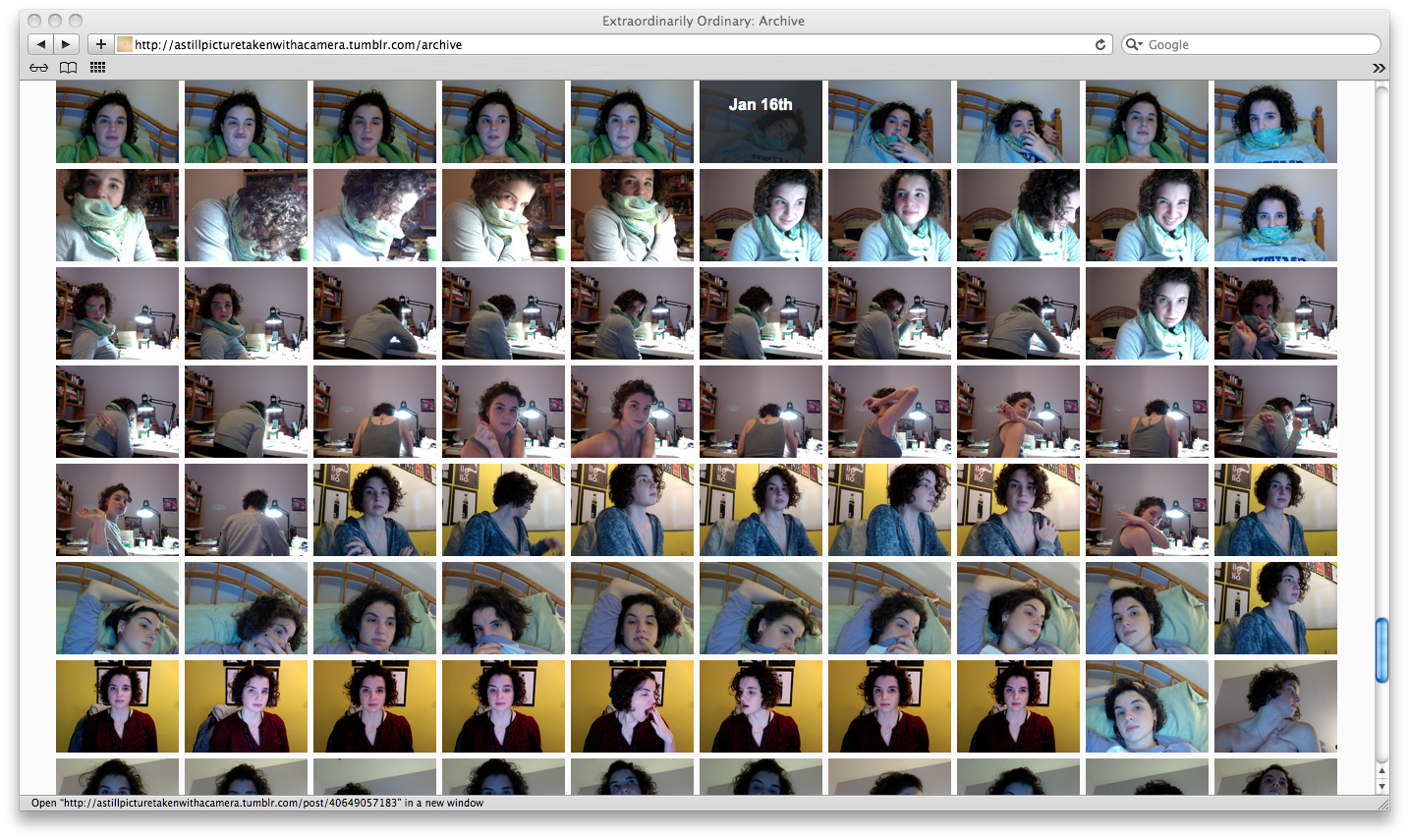The height and width of the screenshot is (840, 1409).
Task: Open the Jan 16th dated post
Action: [x=760, y=121]
